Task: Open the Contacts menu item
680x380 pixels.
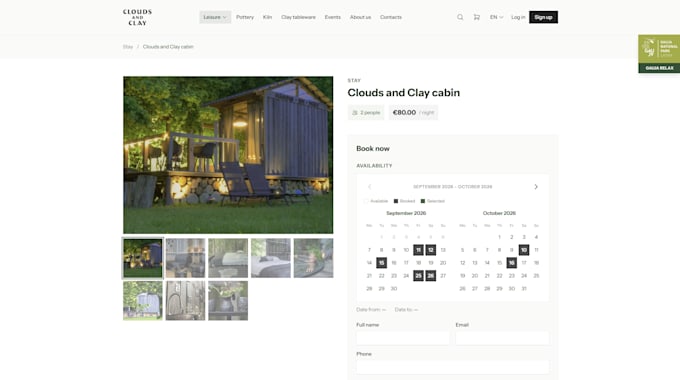Action: point(391,17)
